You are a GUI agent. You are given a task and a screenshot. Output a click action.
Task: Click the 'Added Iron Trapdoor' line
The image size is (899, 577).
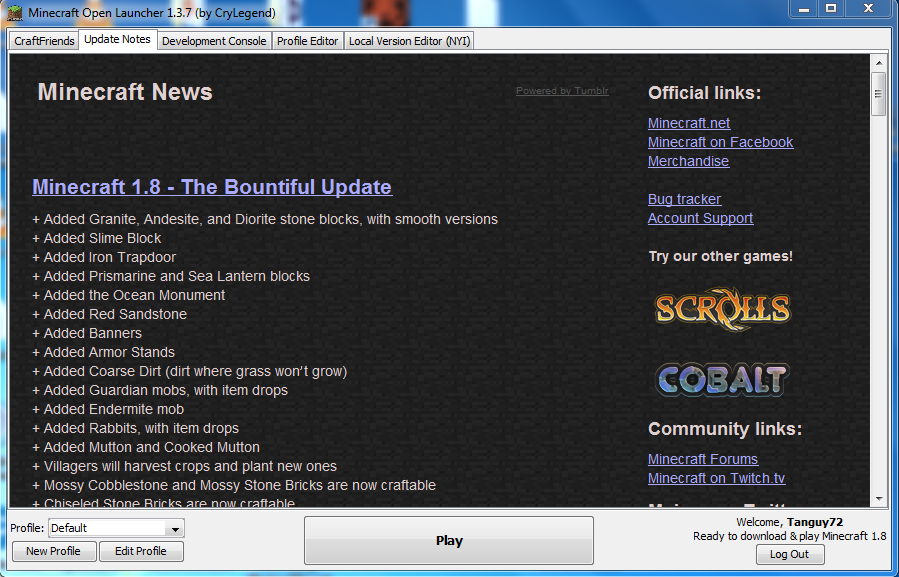point(104,257)
